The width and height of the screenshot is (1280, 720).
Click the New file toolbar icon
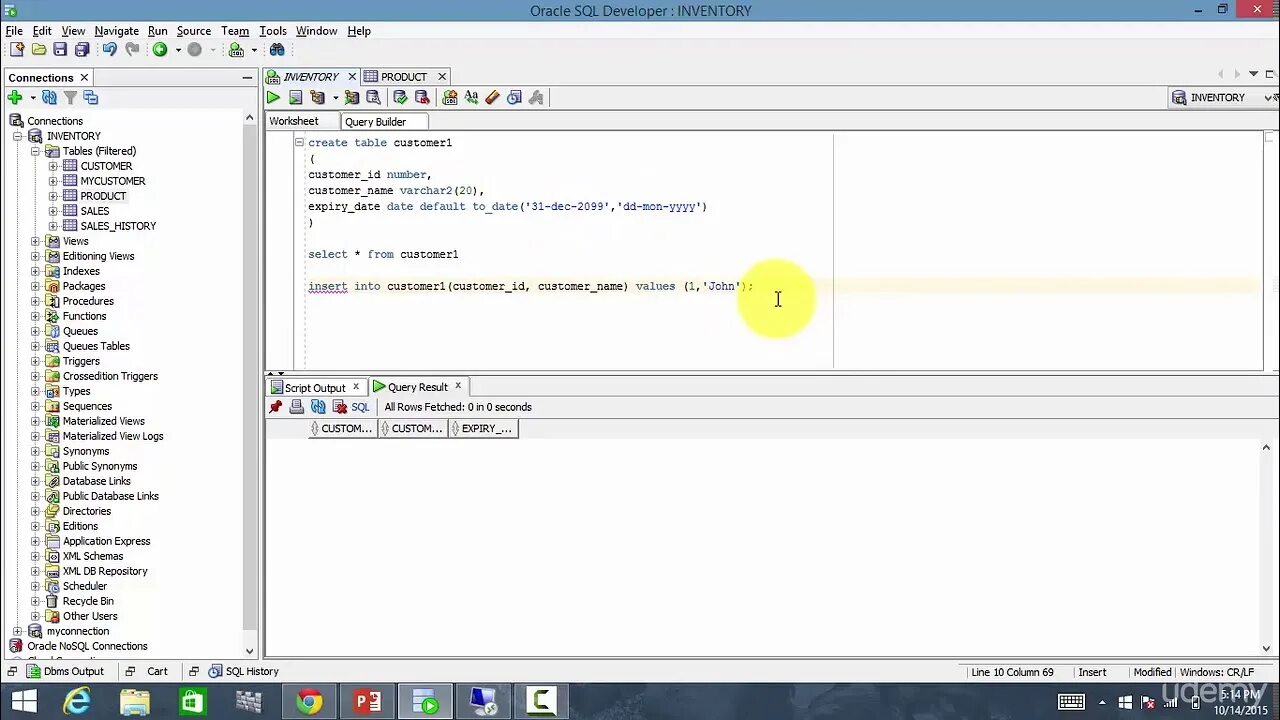(x=17, y=50)
